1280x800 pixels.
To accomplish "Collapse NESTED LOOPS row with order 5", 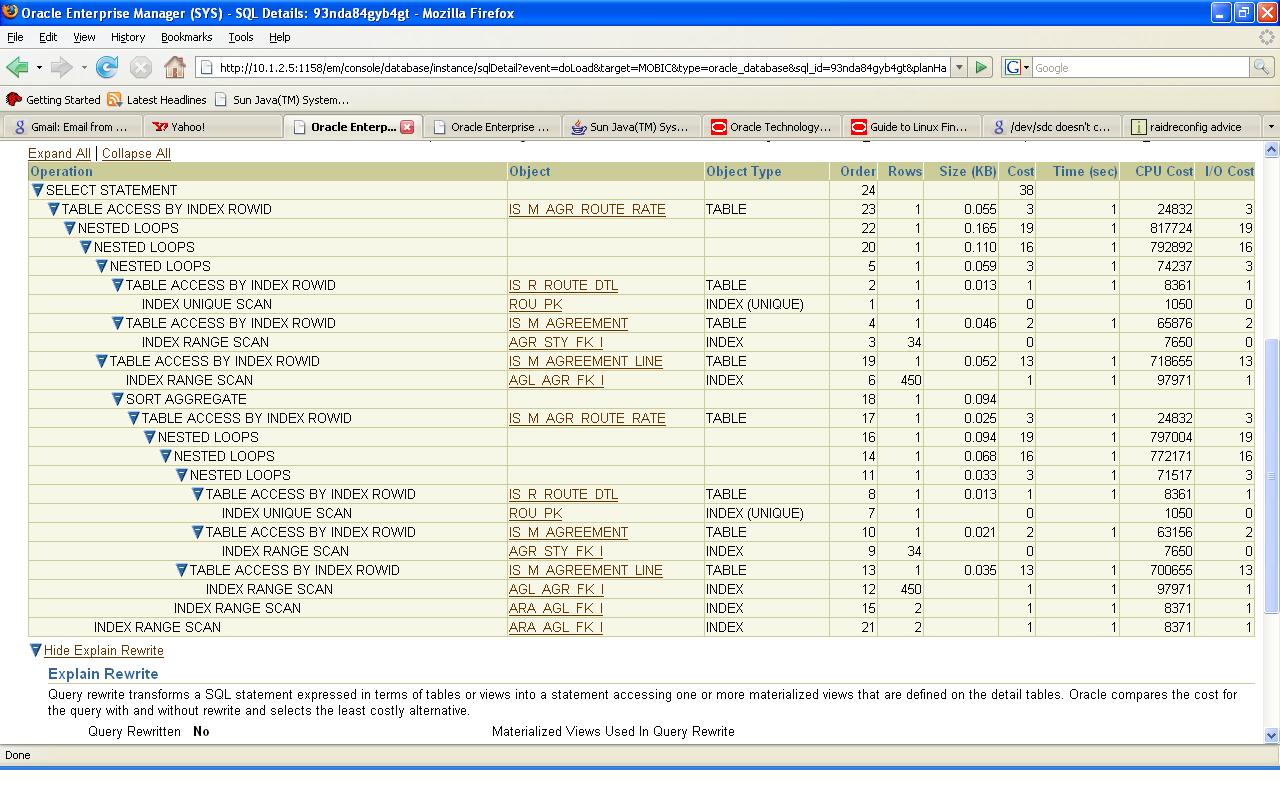I will (x=101, y=266).
